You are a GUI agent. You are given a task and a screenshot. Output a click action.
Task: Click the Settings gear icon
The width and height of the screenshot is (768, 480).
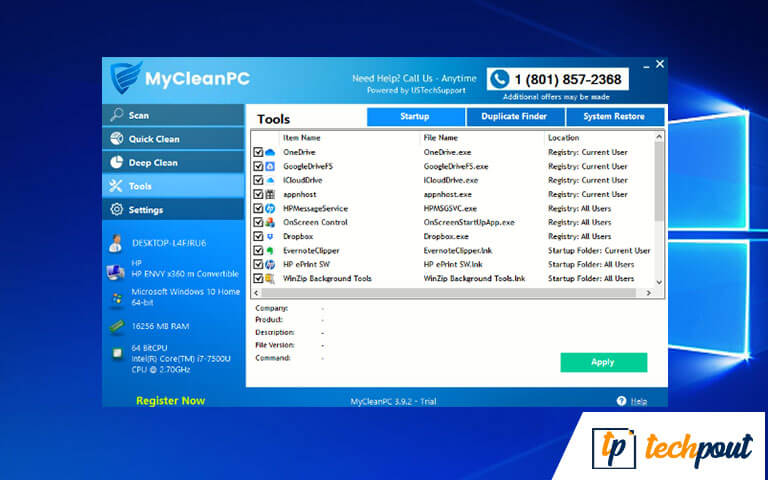[117, 210]
